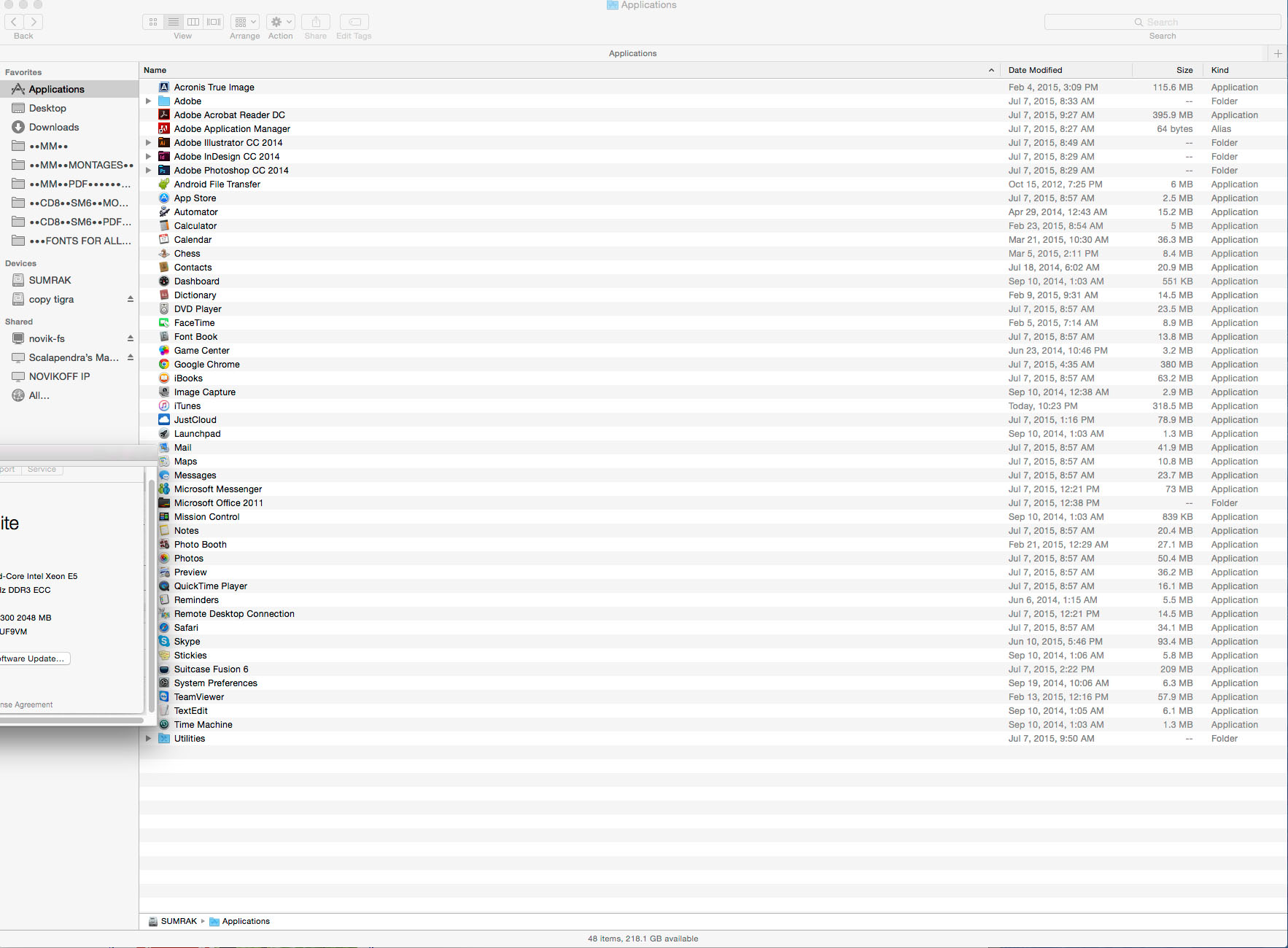Click All... under Shared
Image resolution: width=1288 pixels, height=948 pixels.
[x=69, y=395]
